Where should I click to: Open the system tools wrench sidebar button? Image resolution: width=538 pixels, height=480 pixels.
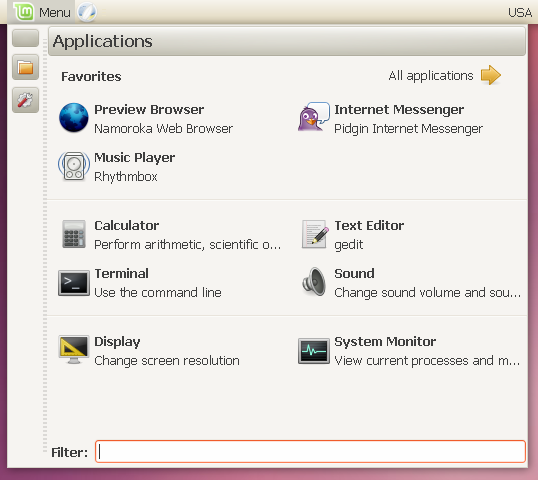coord(25,100)
